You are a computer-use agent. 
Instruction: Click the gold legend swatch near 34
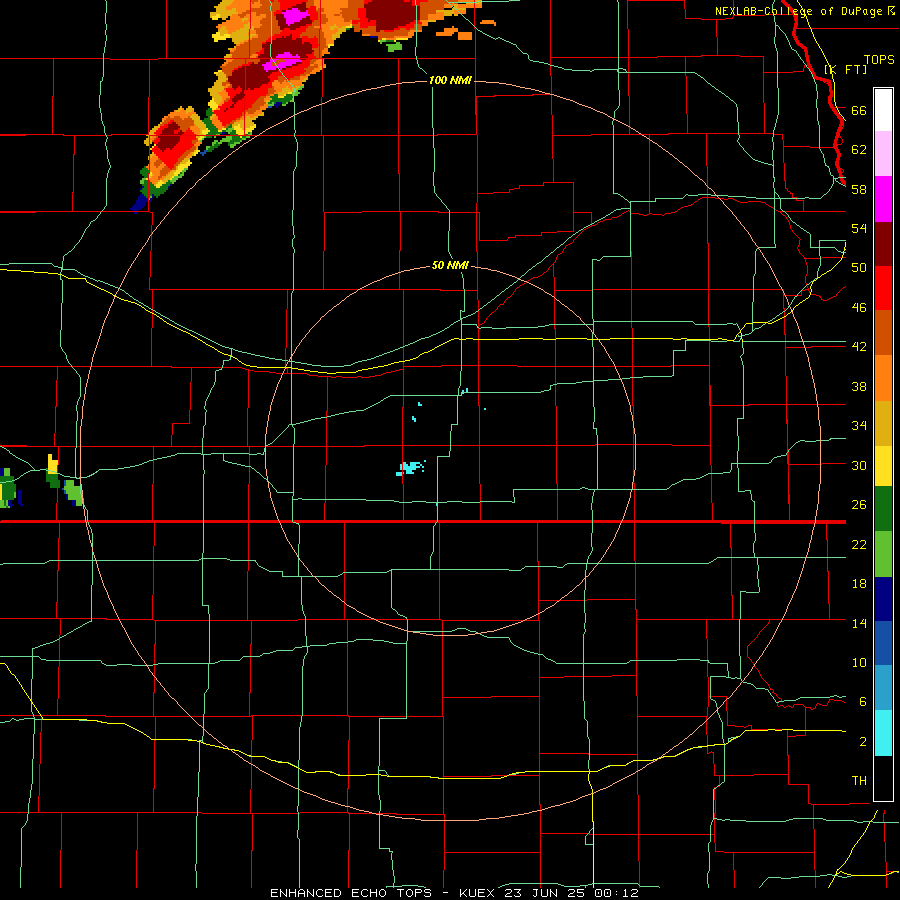click(x=883, y=424)
